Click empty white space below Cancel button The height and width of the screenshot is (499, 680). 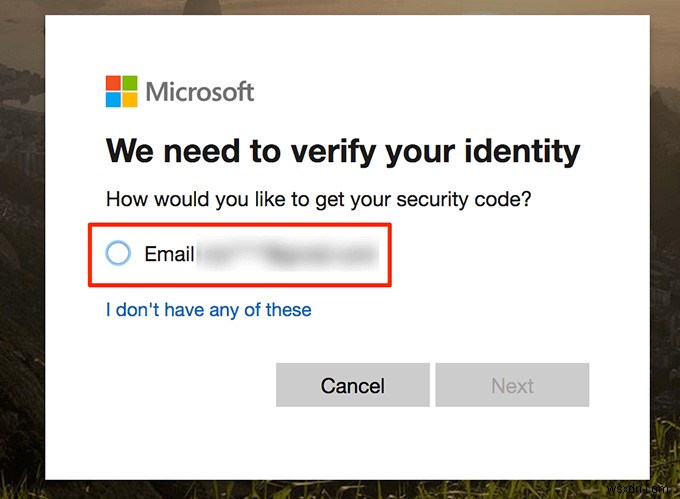click(352, 440)
